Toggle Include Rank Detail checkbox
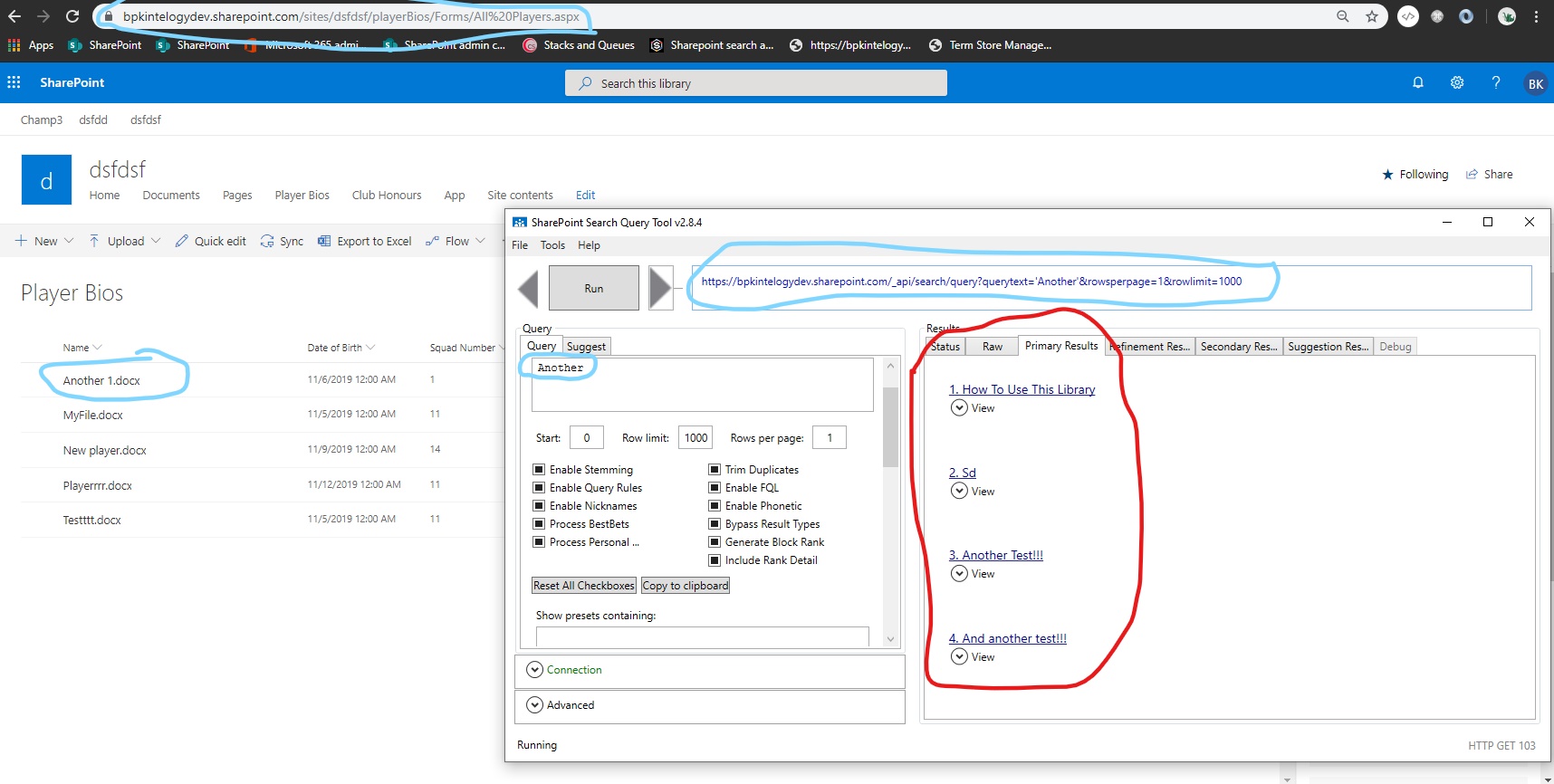The height and width of the screenshot is (784, 1554). pos(715,560)
